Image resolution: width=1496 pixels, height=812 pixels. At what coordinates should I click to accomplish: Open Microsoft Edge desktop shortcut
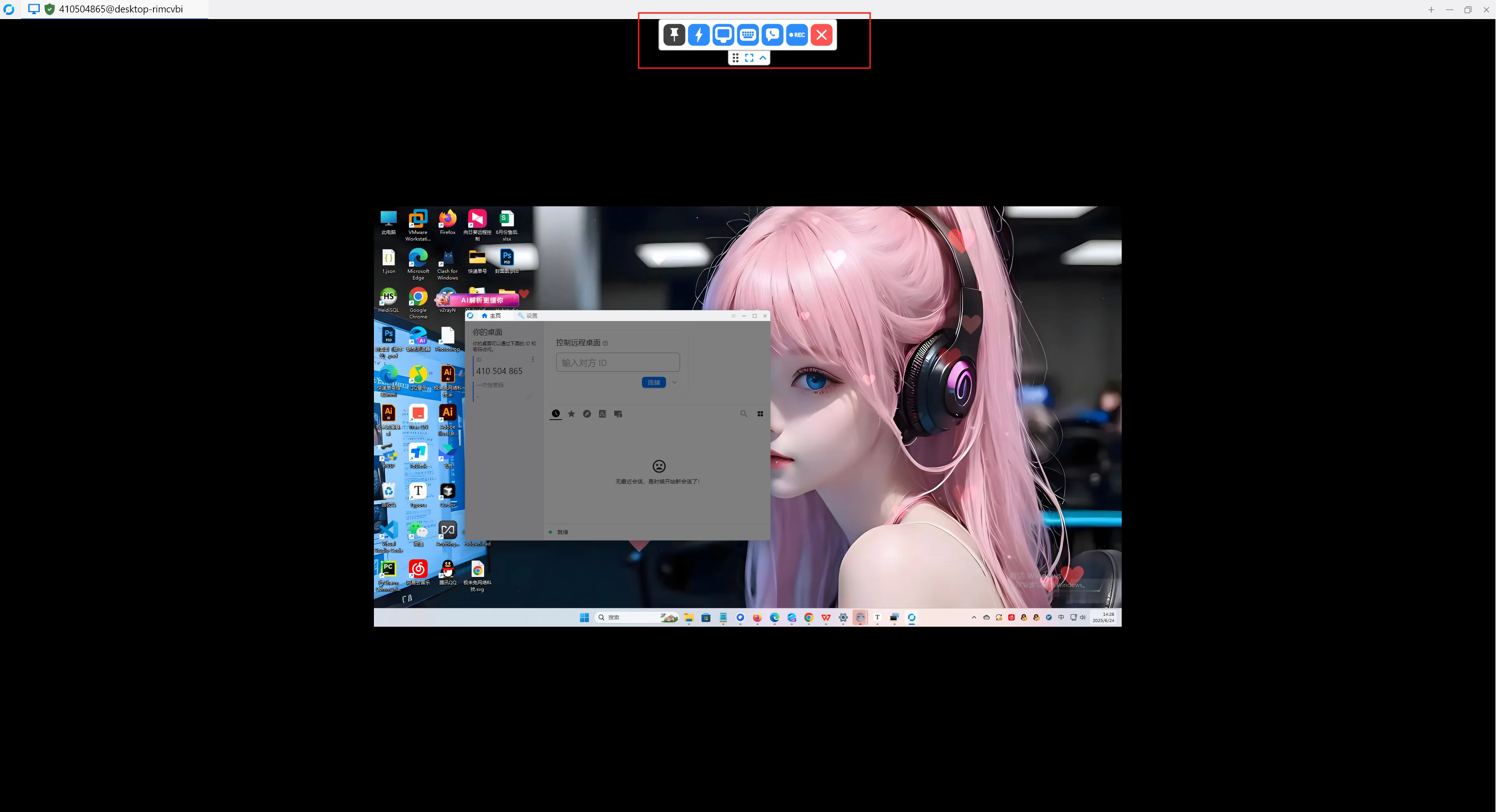(x=418, y=264)
